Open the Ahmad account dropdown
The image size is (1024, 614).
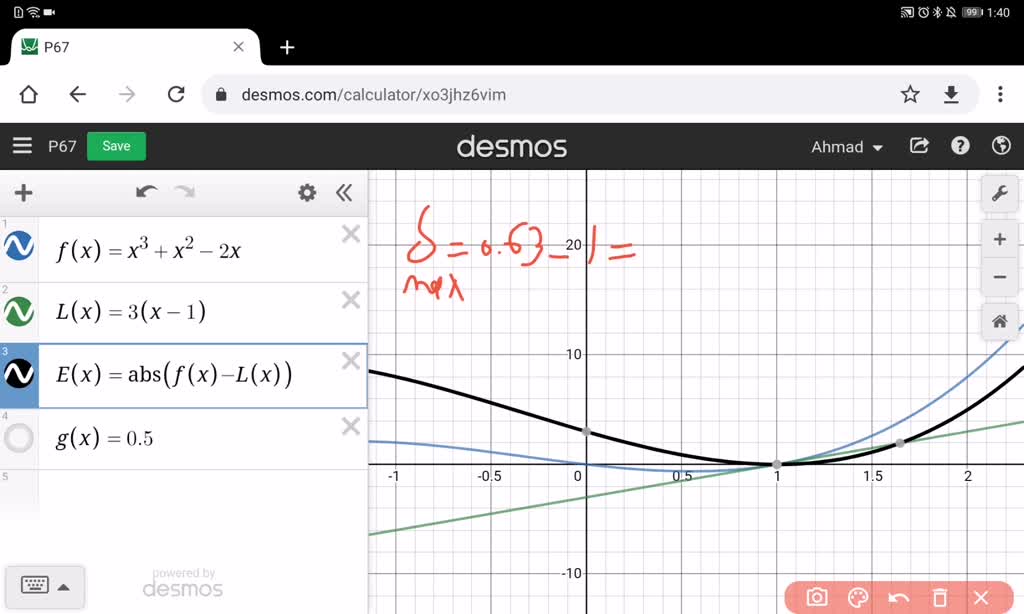pos(846,146)
